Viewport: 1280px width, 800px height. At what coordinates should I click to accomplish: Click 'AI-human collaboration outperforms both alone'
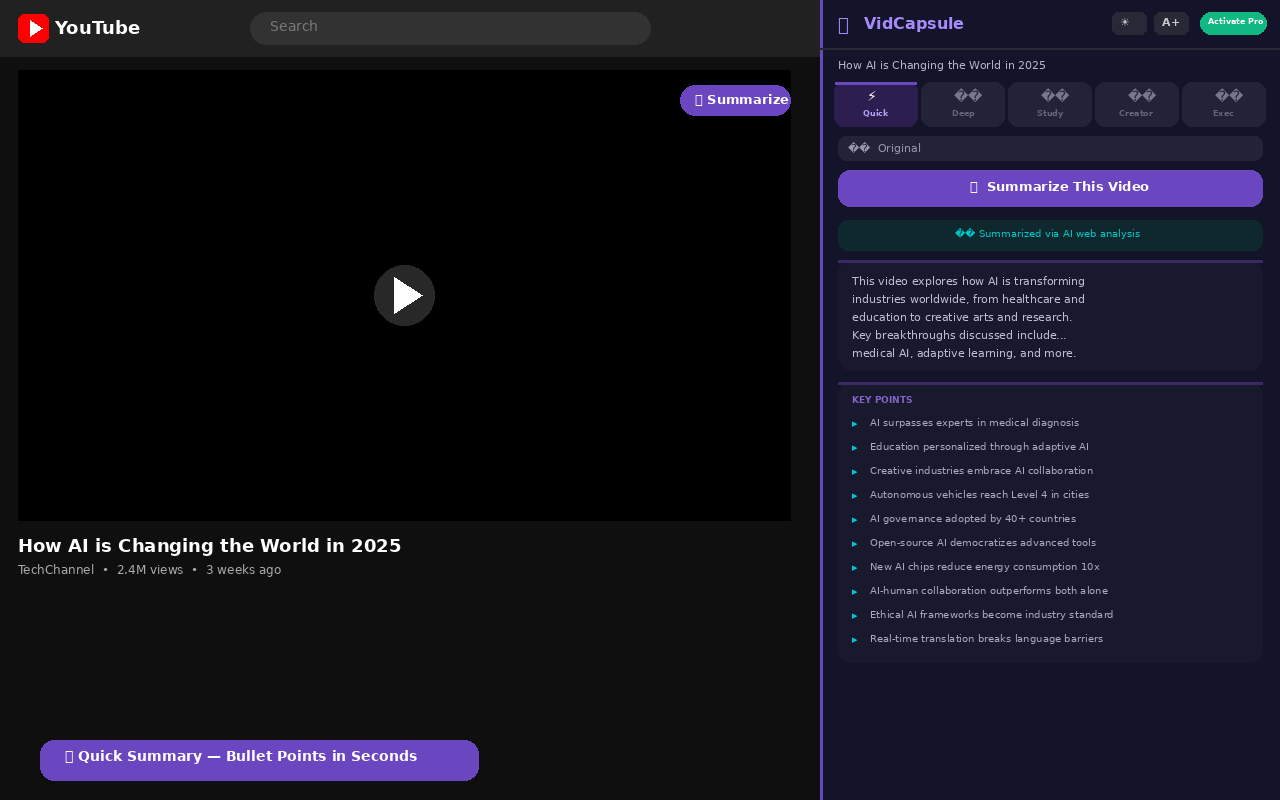pos(989,591)
